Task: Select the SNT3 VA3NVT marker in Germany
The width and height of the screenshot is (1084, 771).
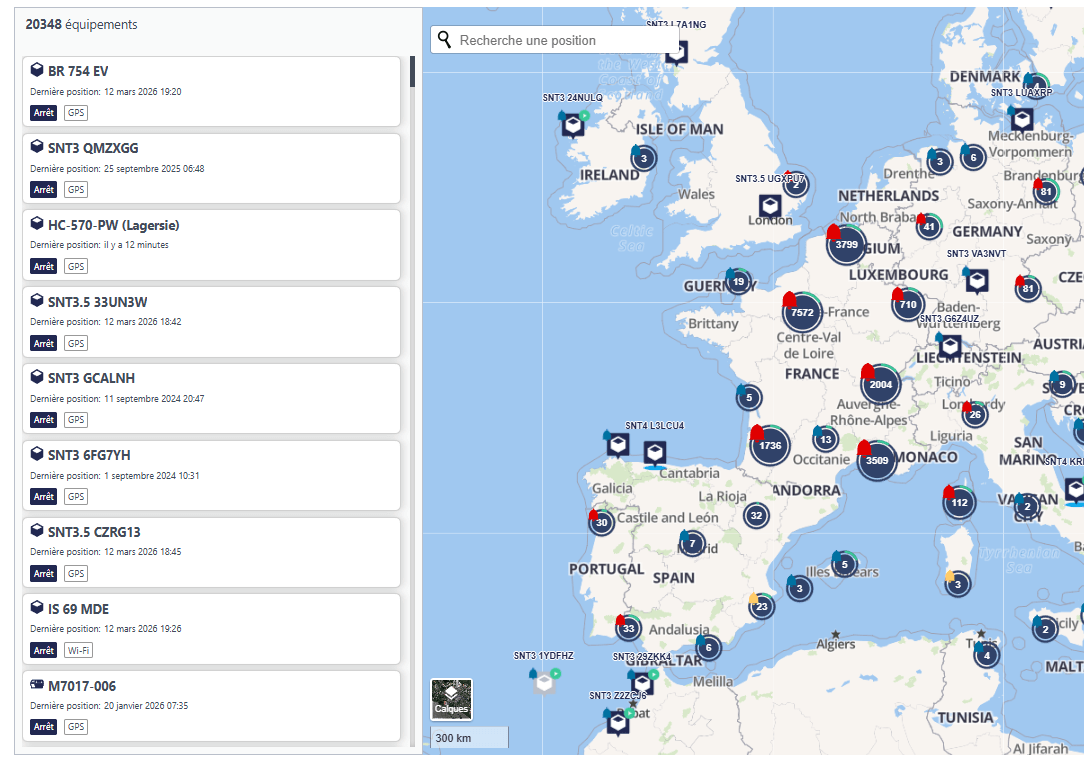Action: [x=976, y=281]
